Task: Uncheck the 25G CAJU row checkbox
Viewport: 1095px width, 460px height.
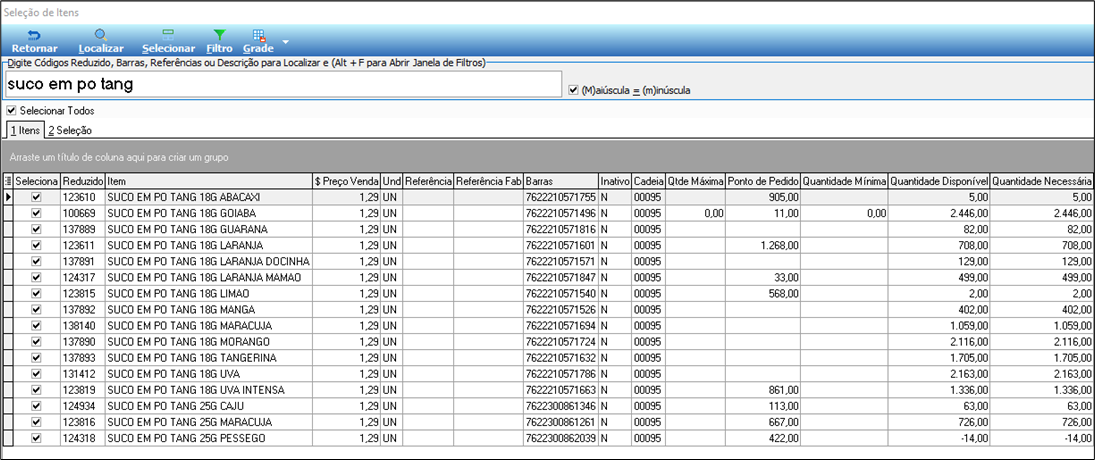Action: pos(36,406)
